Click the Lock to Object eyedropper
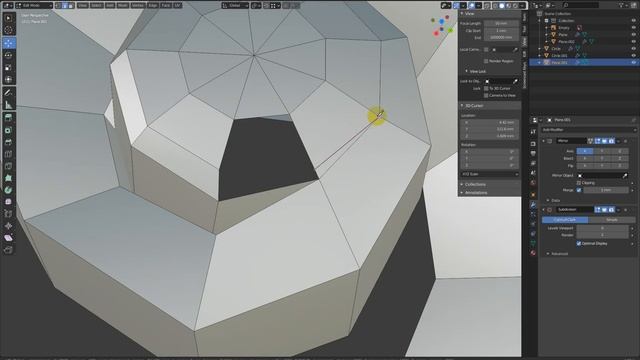Viewport: 640px width, 360px height. (516, 81)
